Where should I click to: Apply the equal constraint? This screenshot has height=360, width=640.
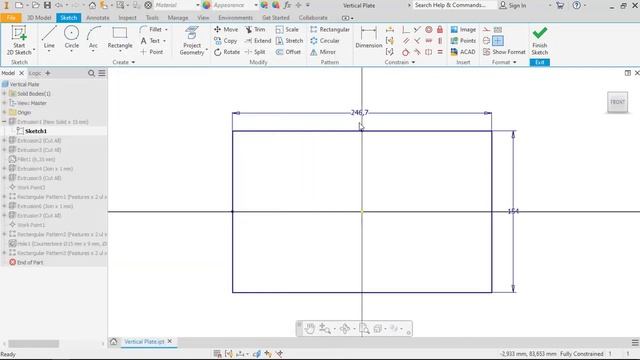pos(440,52)
